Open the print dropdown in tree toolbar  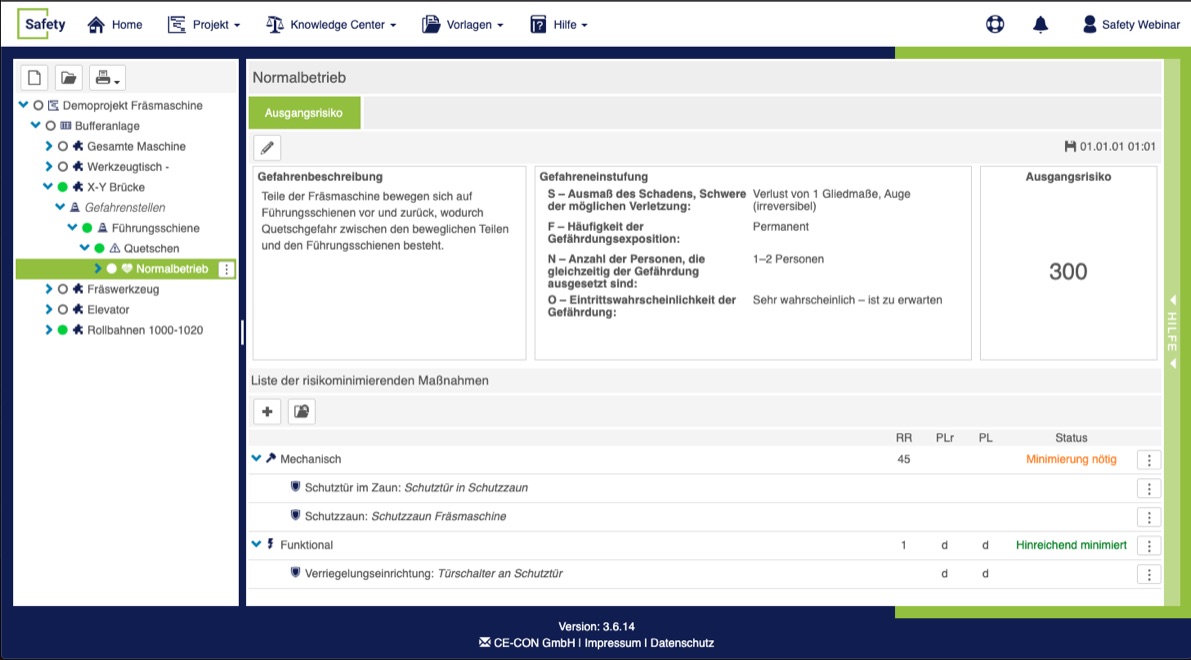(x=107, y=77)
